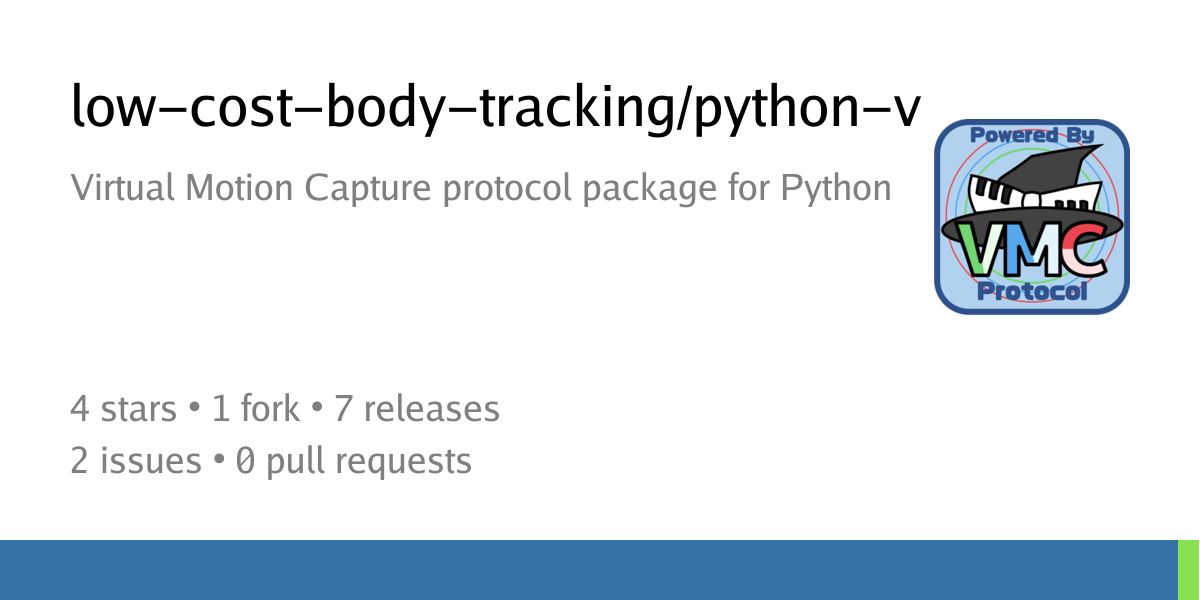Click the small green language bar segment
1200x600 pixels.
tap(1189, 570)
